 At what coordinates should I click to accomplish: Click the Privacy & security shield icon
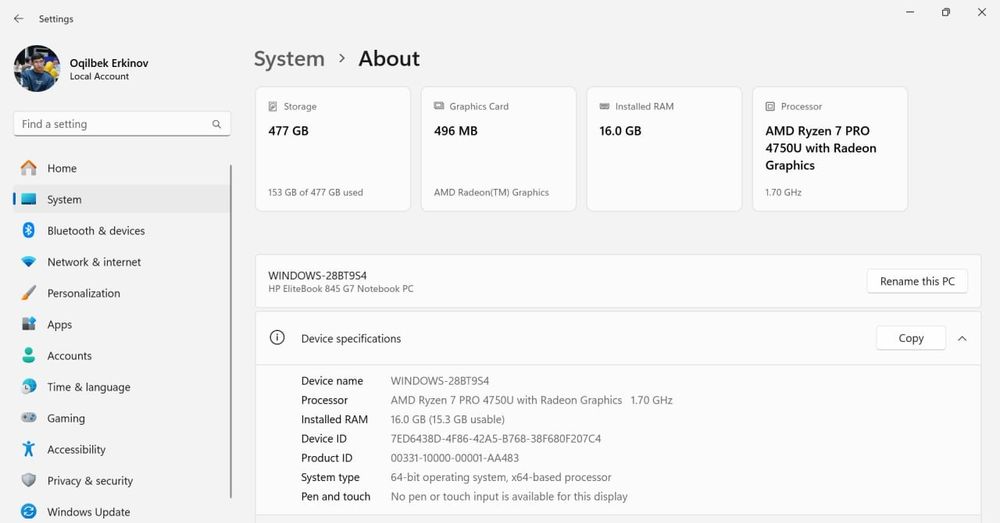[x=29, y=480]
